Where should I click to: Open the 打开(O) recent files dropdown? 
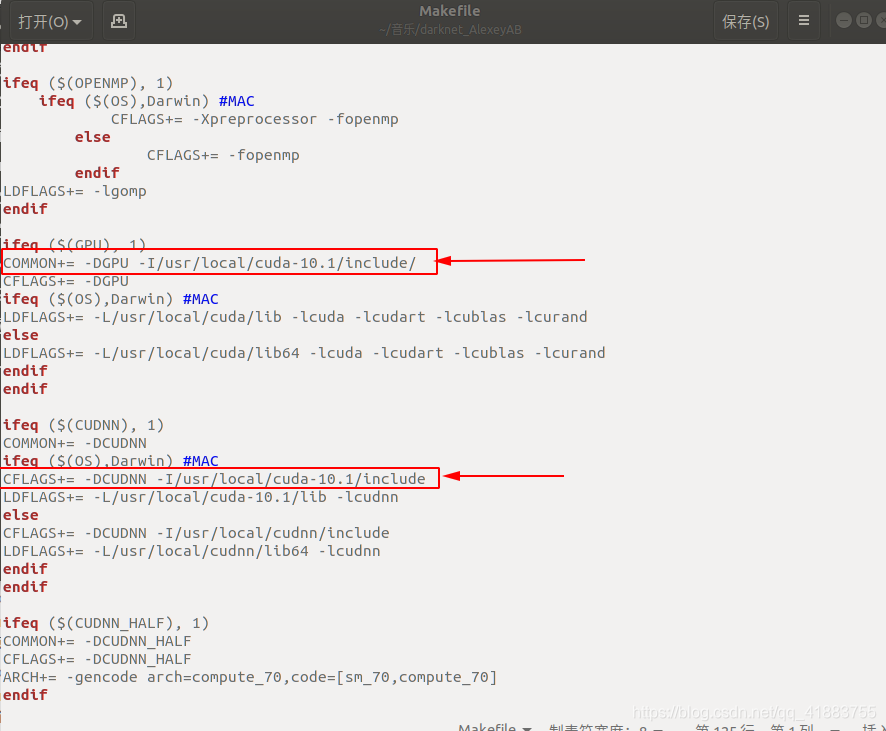point(50,21)
